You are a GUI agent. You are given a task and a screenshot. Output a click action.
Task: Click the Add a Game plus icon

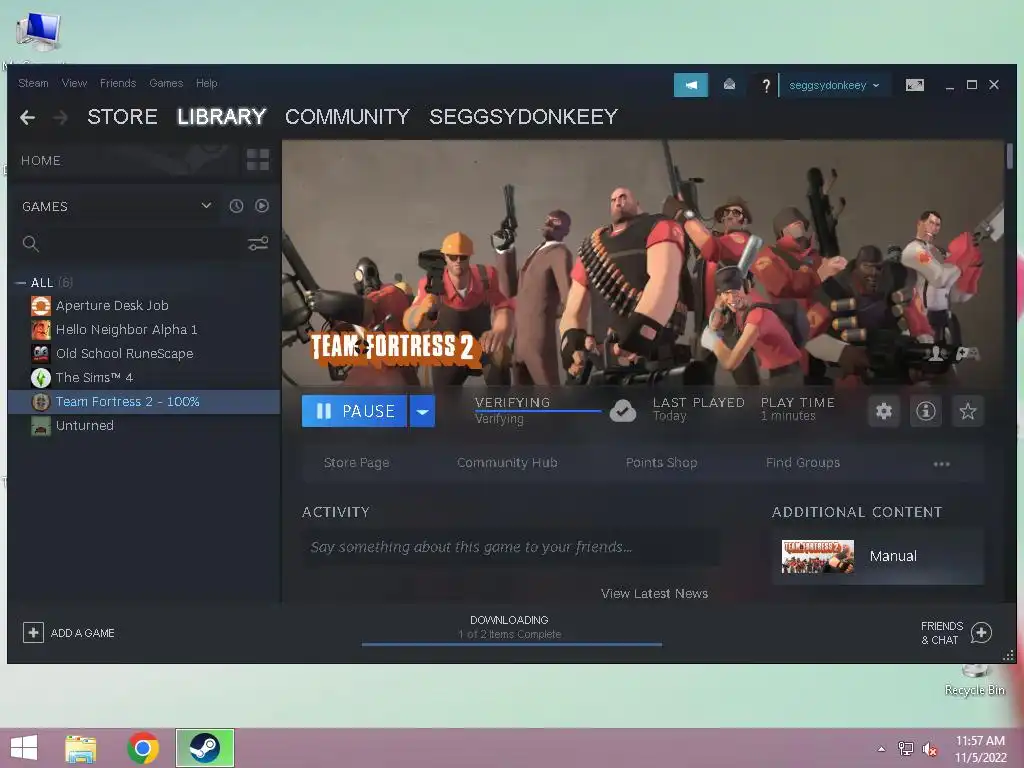[33, 633]
